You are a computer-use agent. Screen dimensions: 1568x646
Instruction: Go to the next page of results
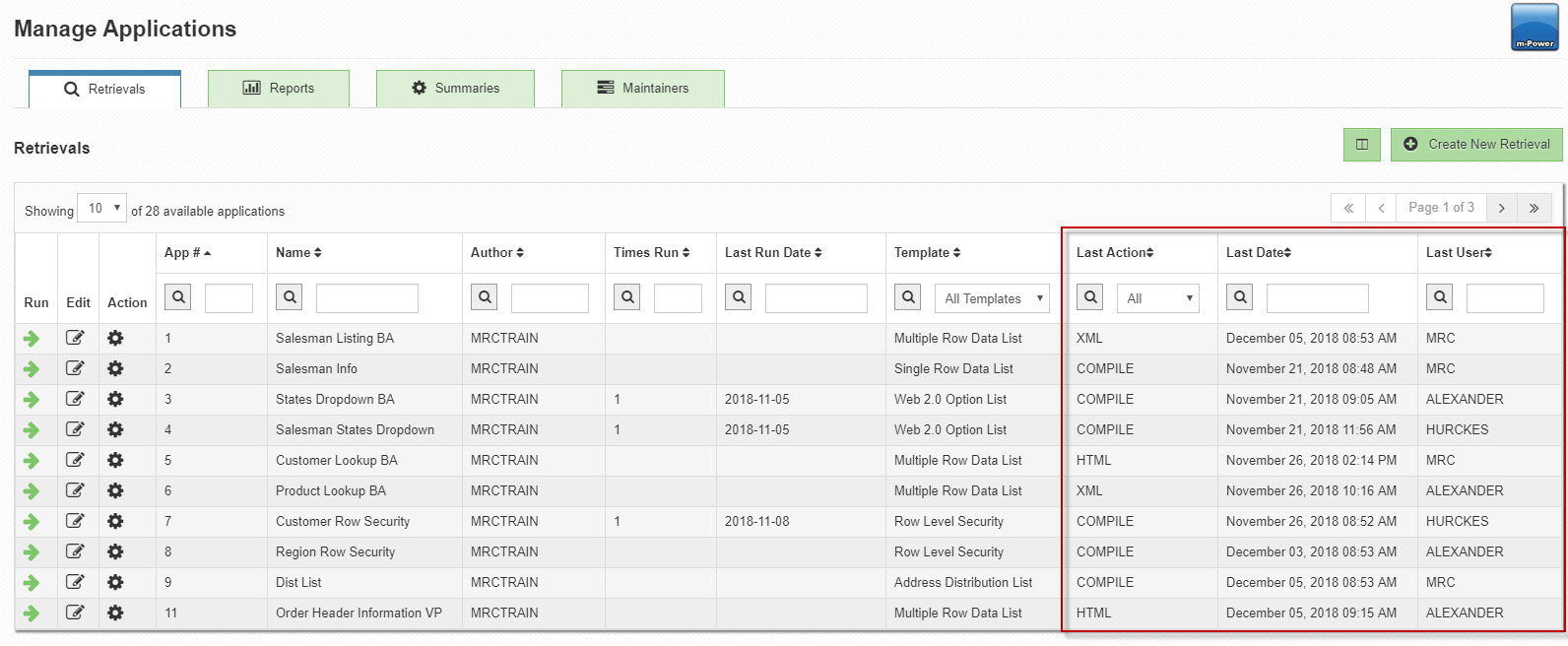point(1501,208)
